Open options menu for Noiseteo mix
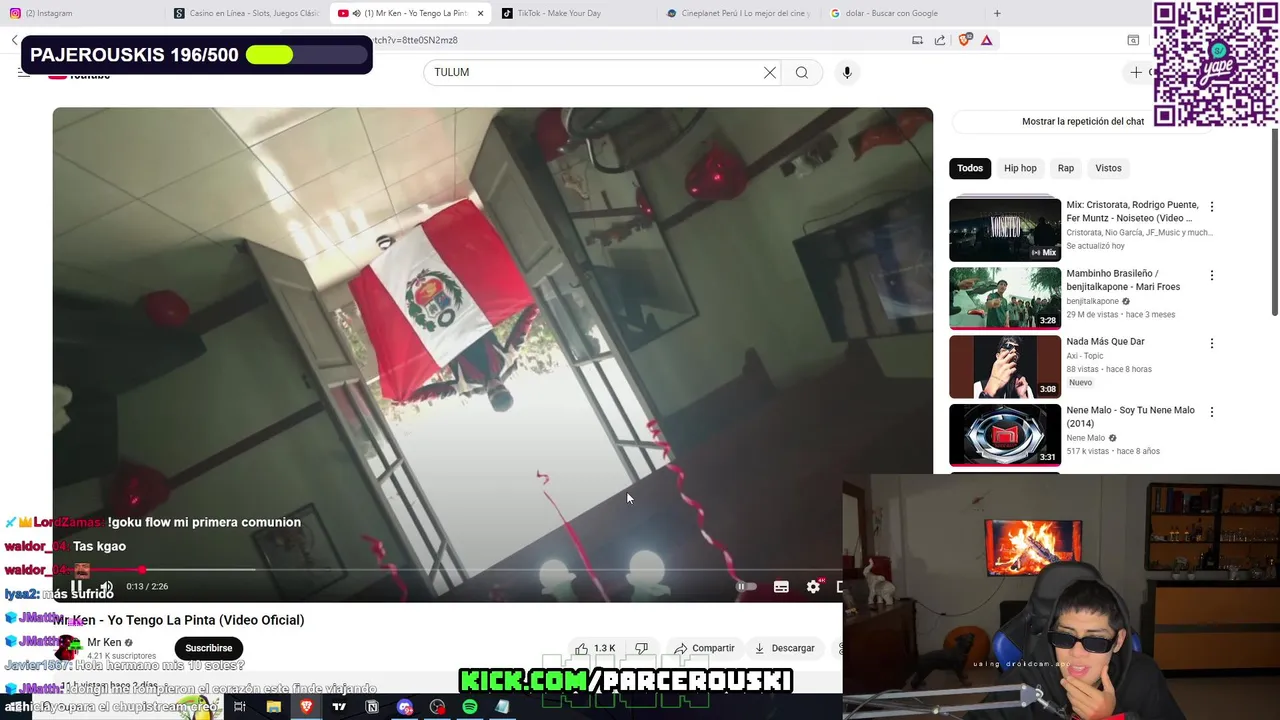This screenshot has height=720, width=1280. 1212,207
